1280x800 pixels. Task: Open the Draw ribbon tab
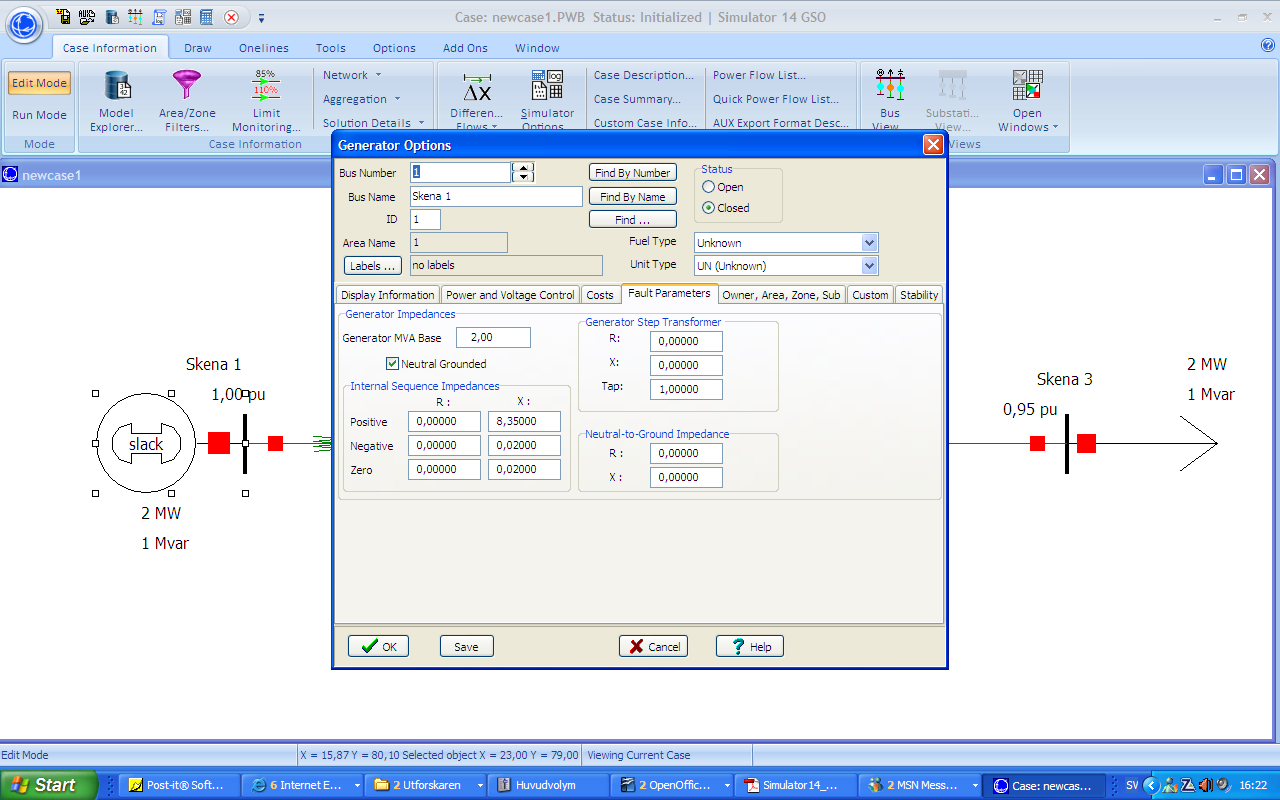(x=198, y=48)
